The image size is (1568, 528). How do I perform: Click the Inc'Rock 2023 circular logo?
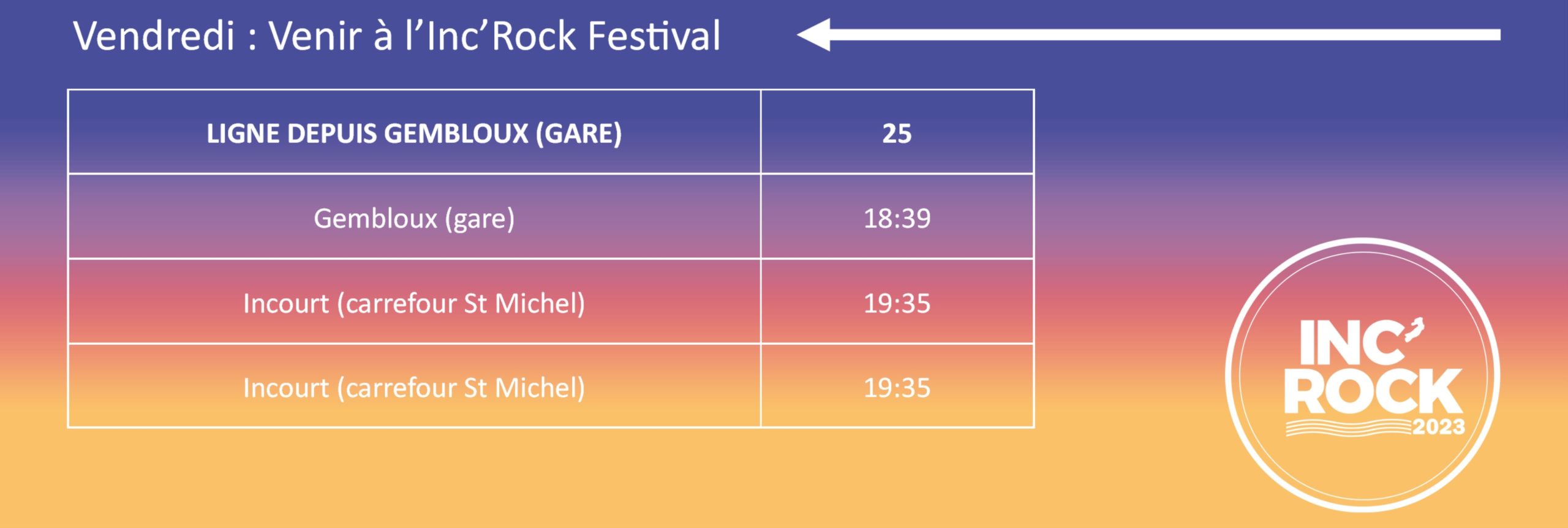1362,374
